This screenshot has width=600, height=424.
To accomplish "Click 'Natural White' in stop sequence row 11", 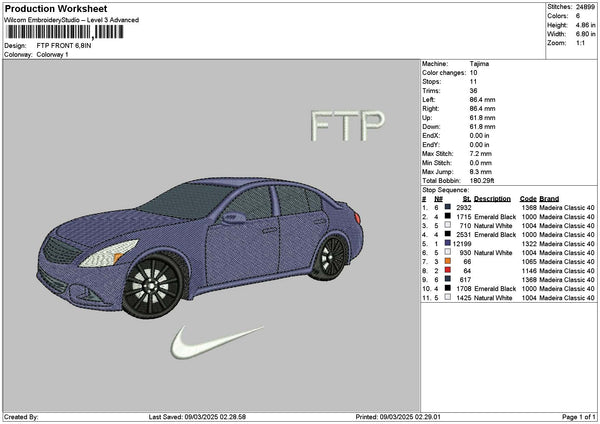I will click(493, 298).
